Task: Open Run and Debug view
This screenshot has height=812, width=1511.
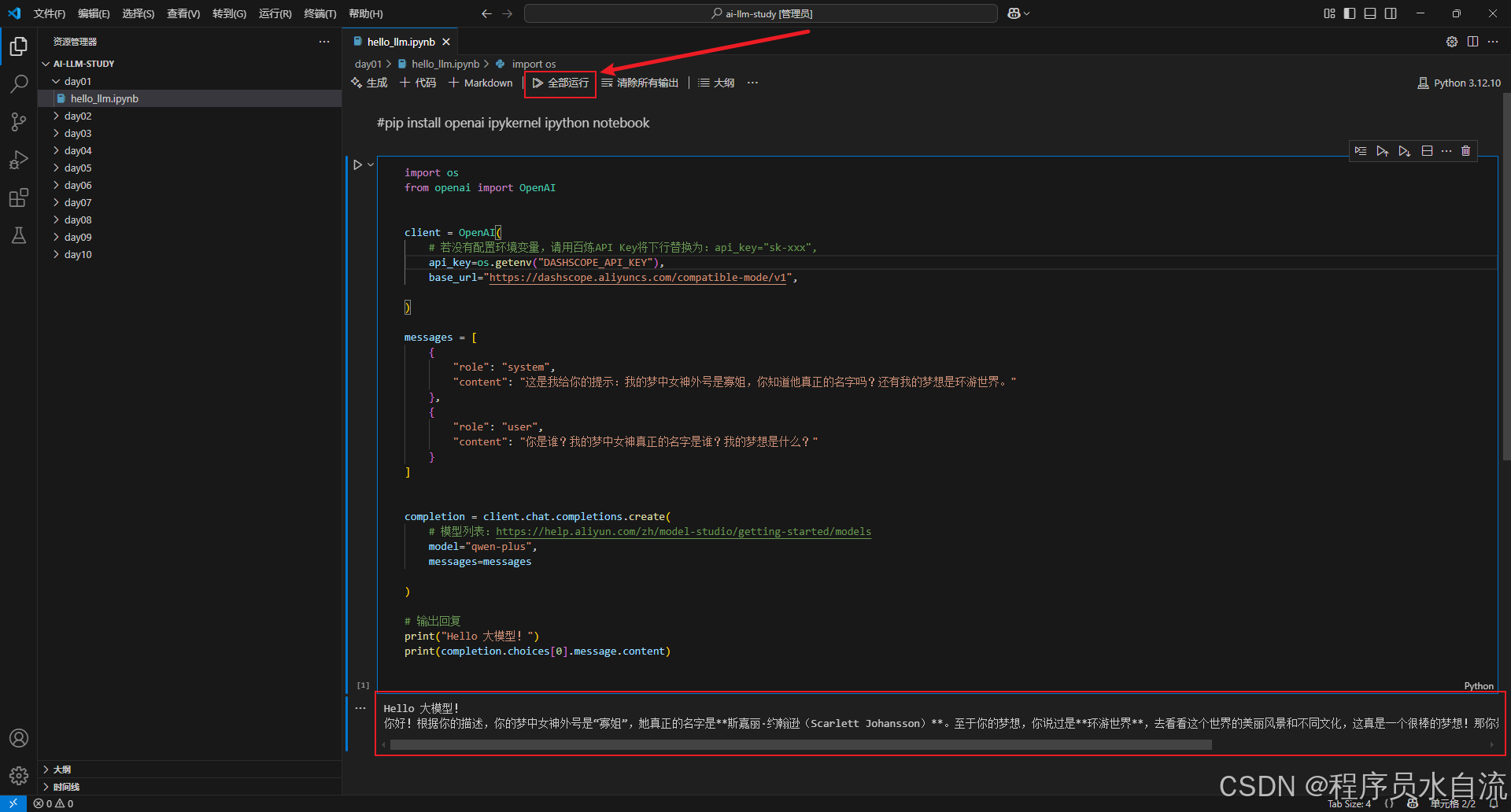Action: click(19, 160)
